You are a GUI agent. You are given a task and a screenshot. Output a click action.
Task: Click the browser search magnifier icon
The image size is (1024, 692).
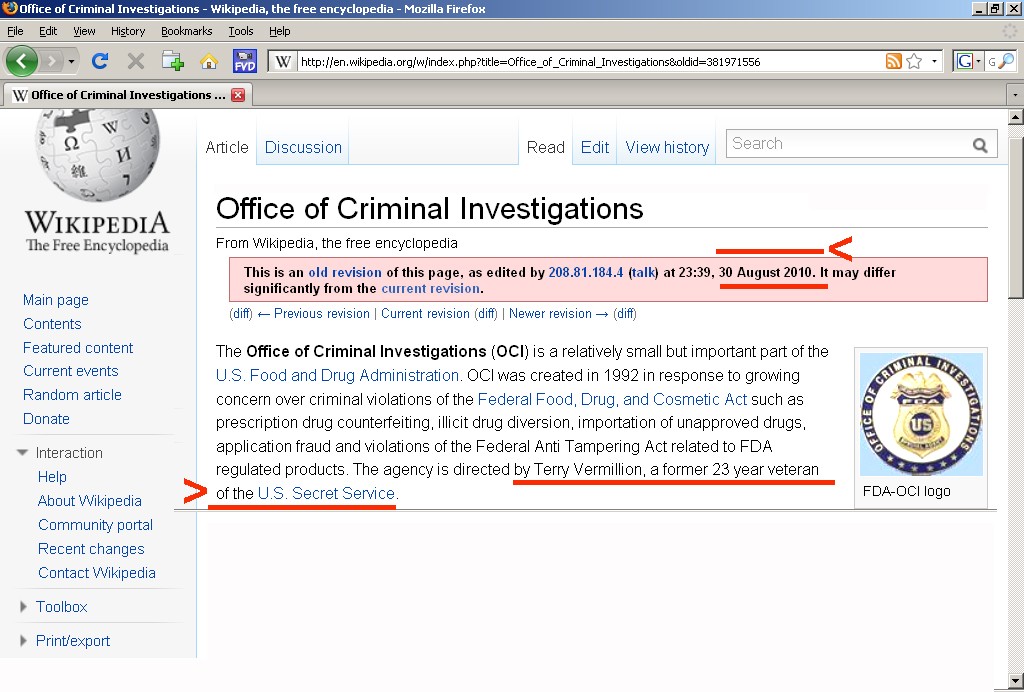coord(1006,61)
